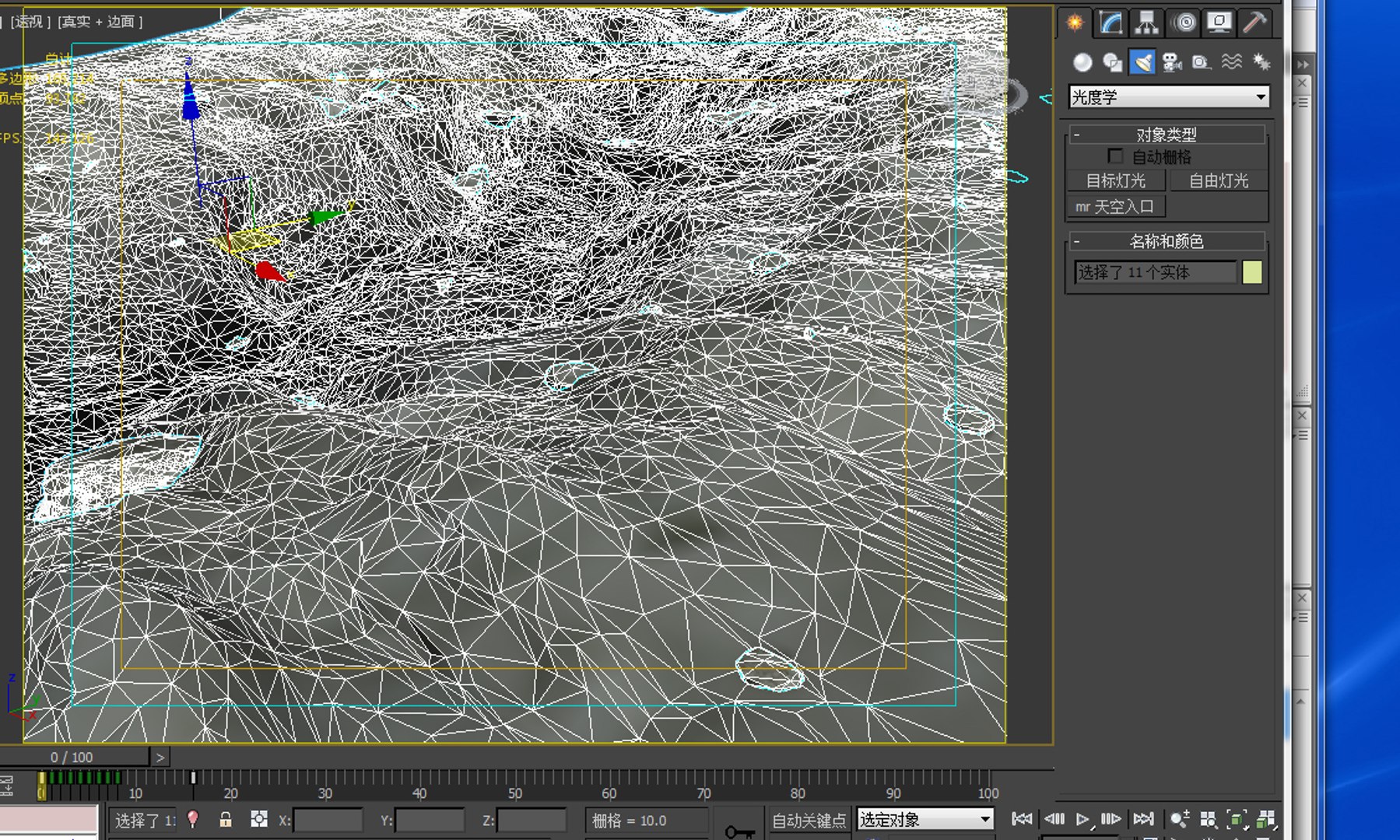Select the Helpers tape measure icon
The width and height of the screenshot is (1400, 840).
[1202, 62]
